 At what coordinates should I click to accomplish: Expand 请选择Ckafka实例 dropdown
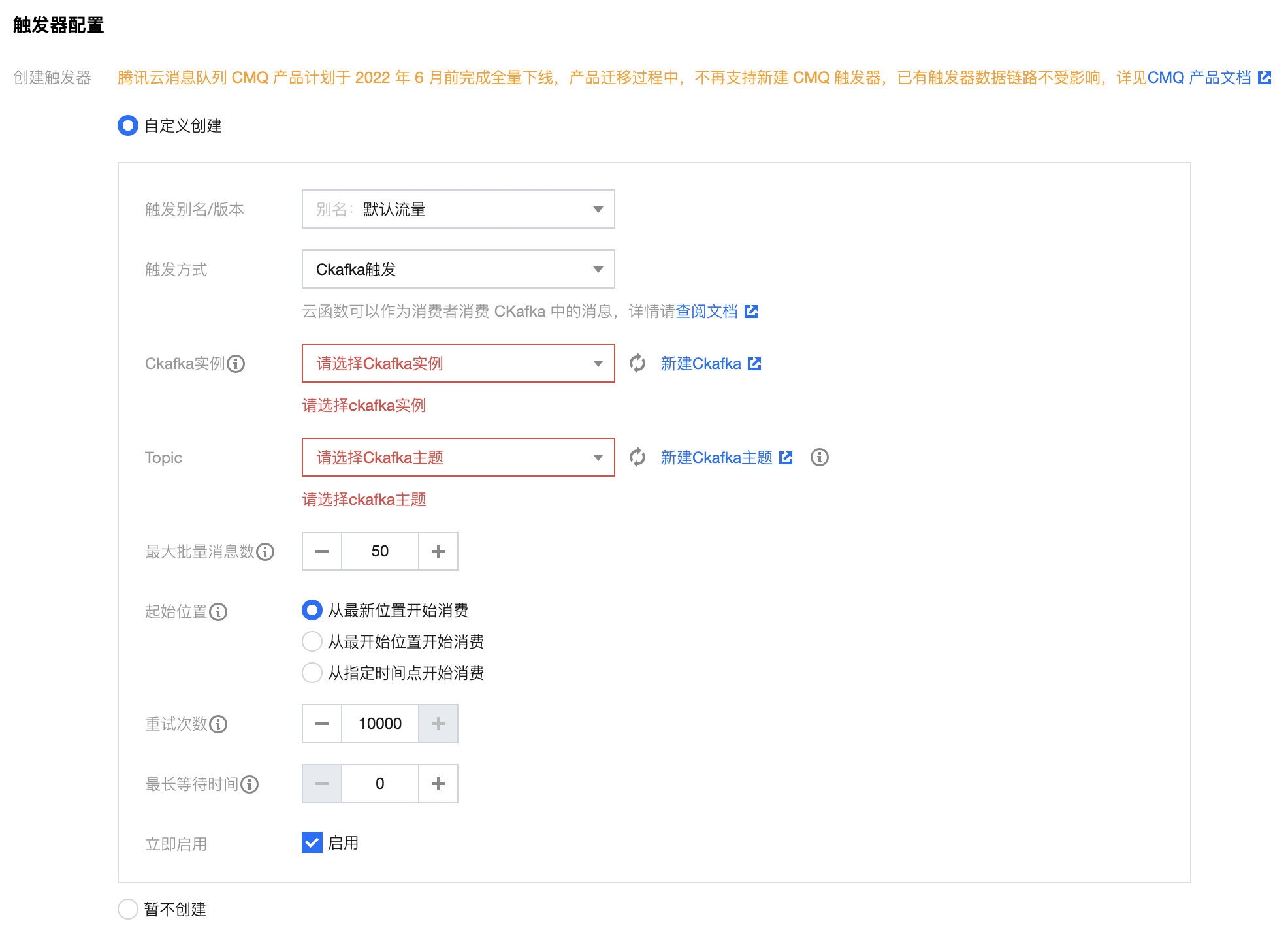point(458,363)
